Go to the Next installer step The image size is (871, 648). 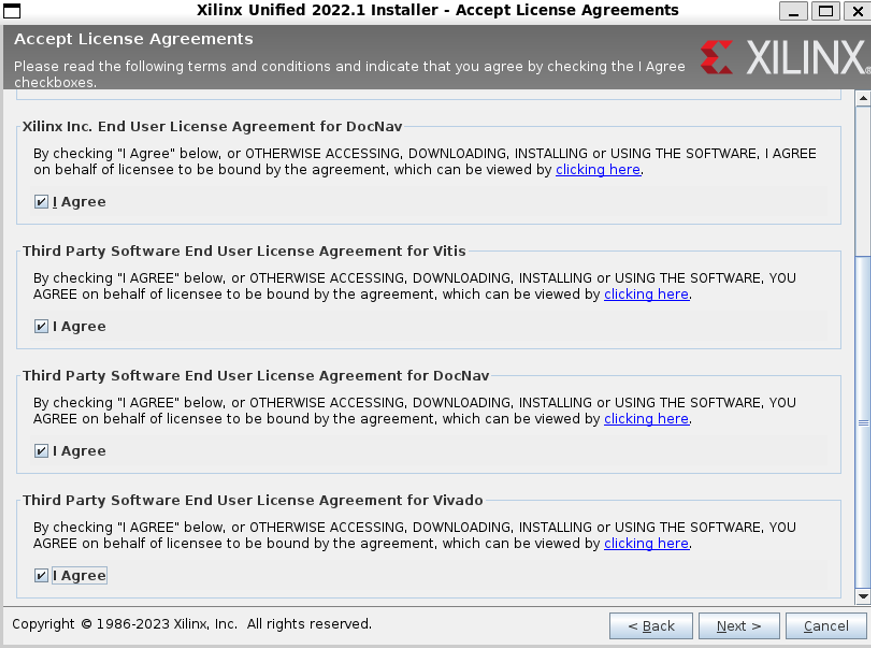pos(739,626)
